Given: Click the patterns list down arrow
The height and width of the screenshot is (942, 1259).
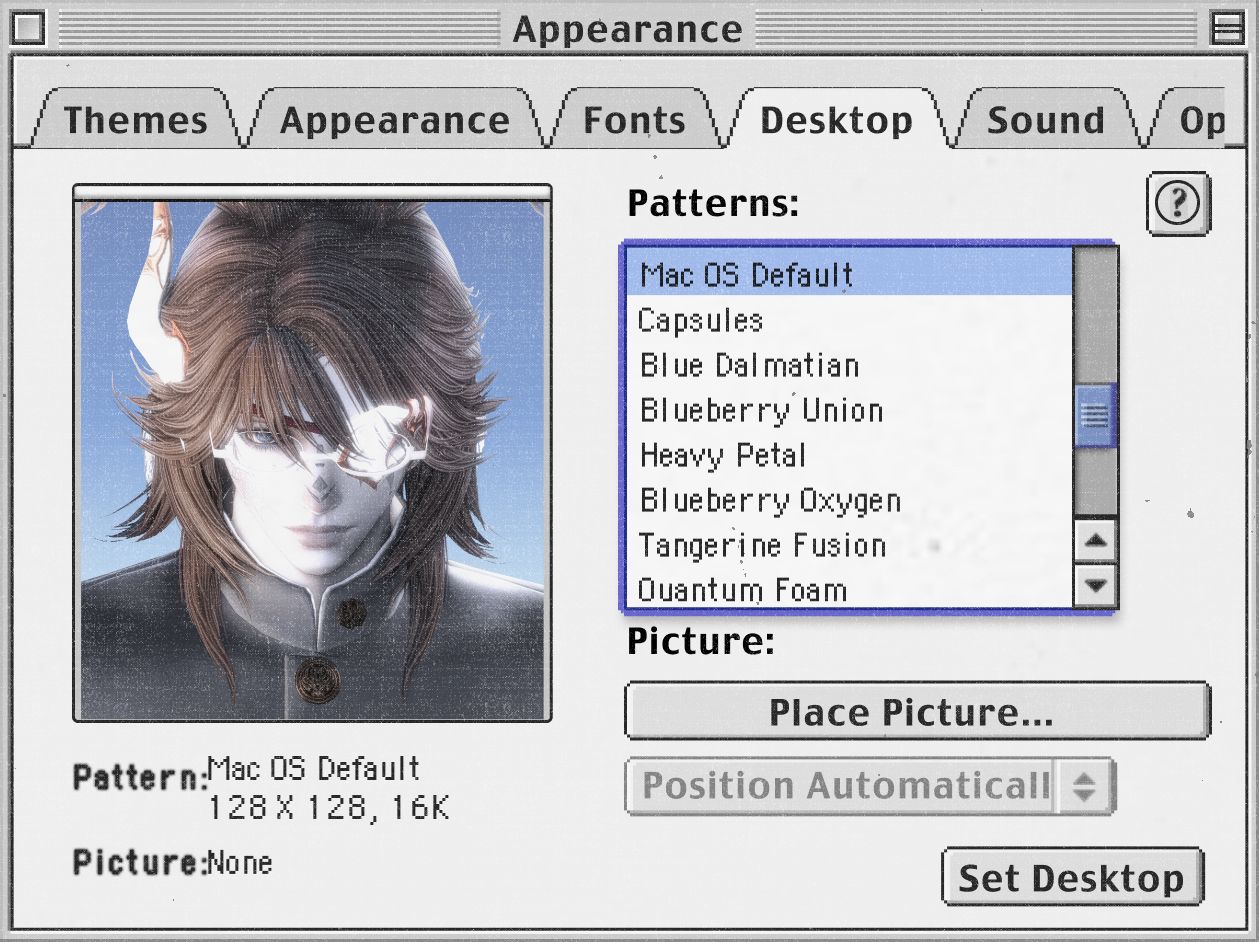Looking at the screenshot, I should [1095, 585].
